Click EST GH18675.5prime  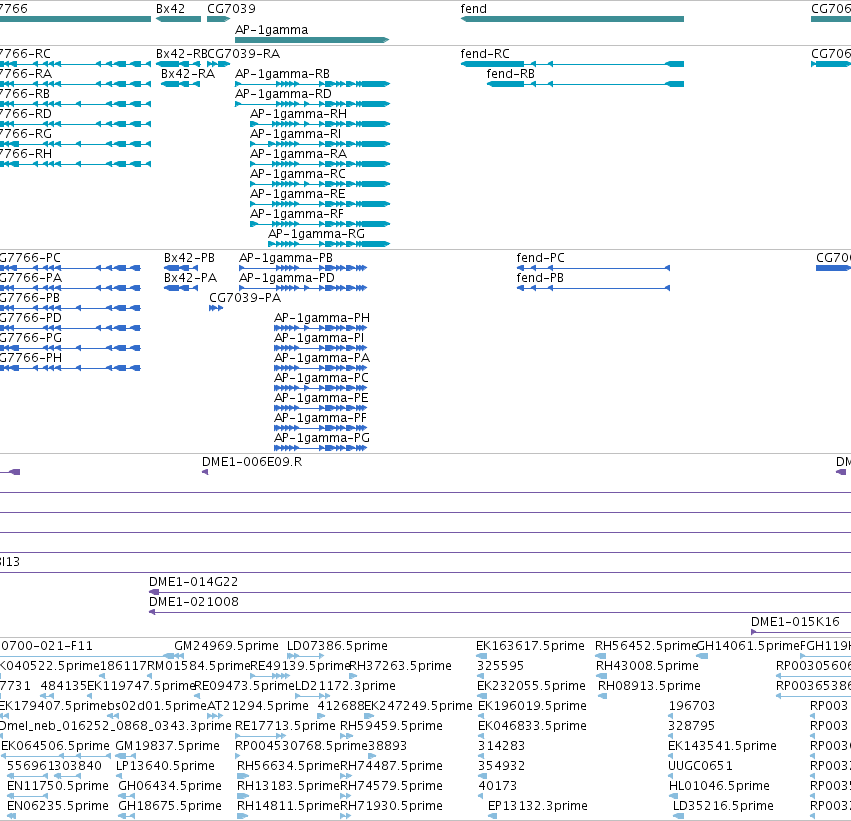click(170, 806)
